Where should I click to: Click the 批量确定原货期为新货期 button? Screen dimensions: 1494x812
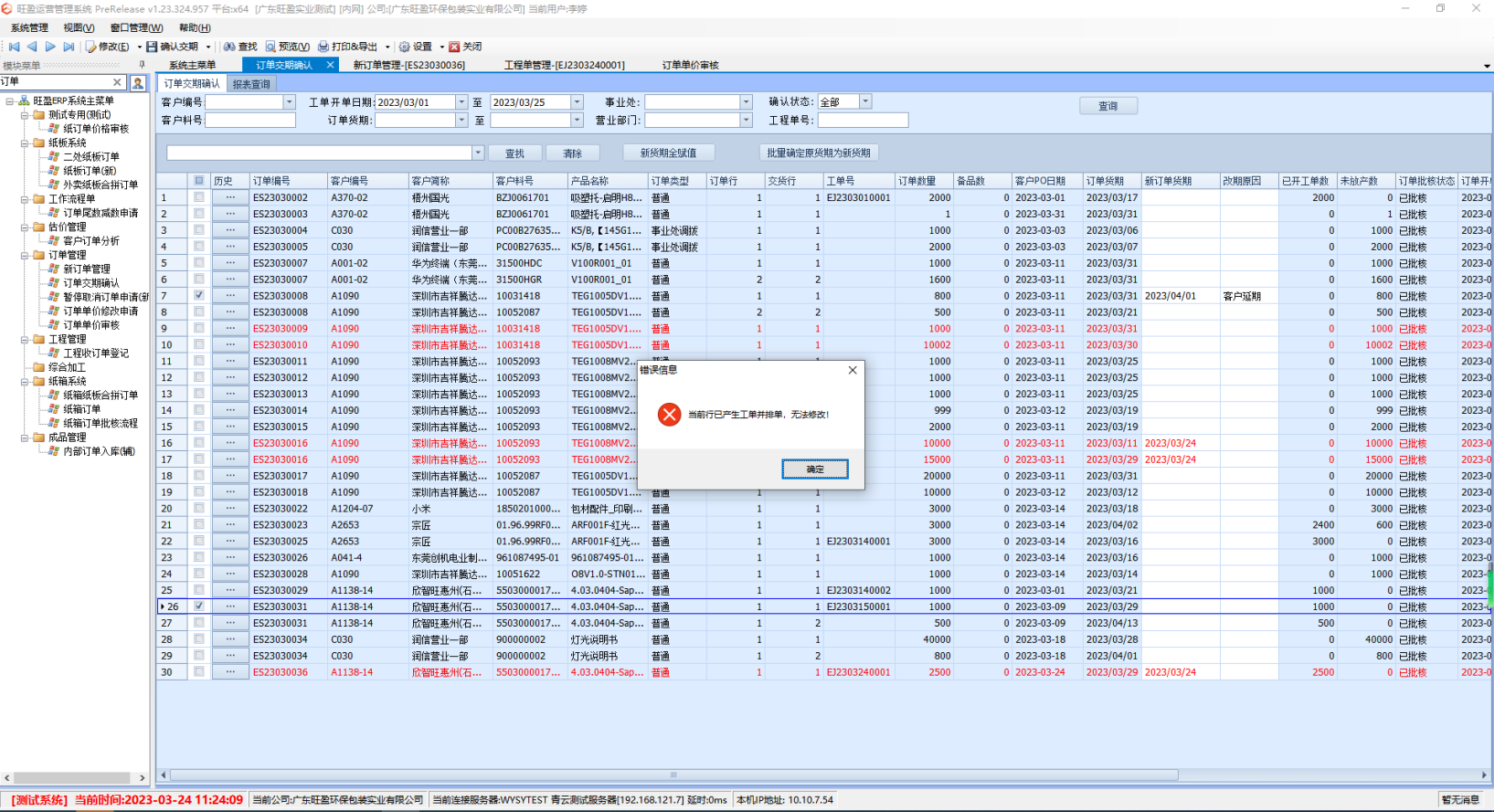819,153
